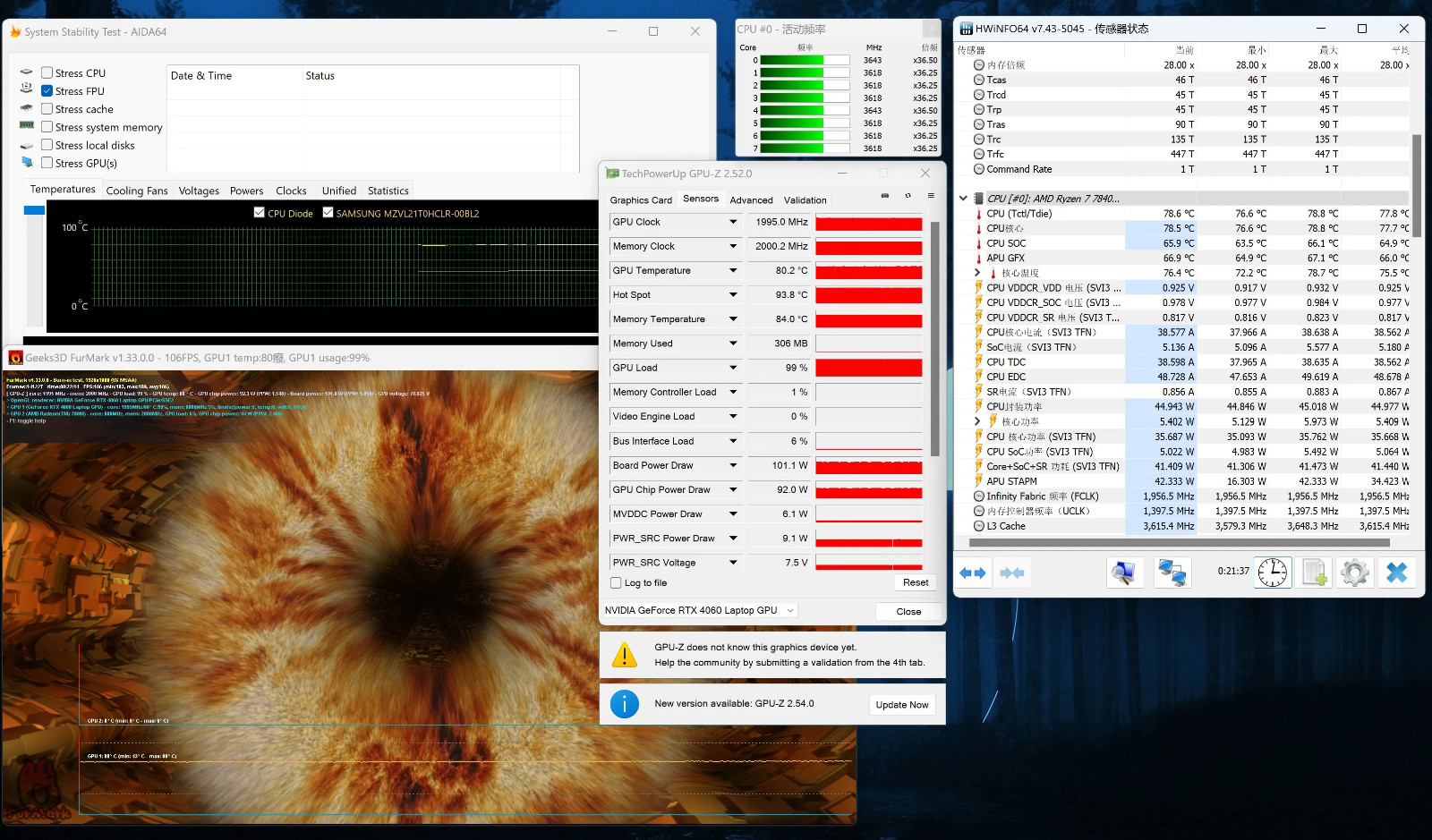
Task: Open the NVIDIA GeForce RTX 4060 GPU selector
Action: [x=700, y=610]
